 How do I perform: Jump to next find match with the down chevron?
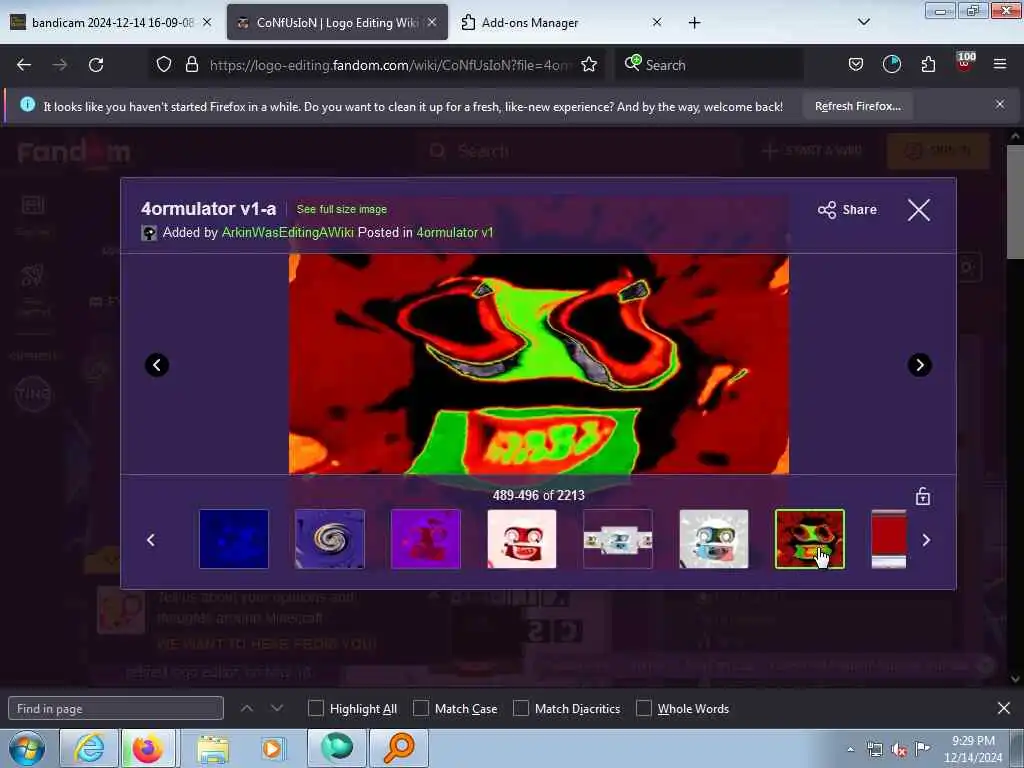coord(277,708)
